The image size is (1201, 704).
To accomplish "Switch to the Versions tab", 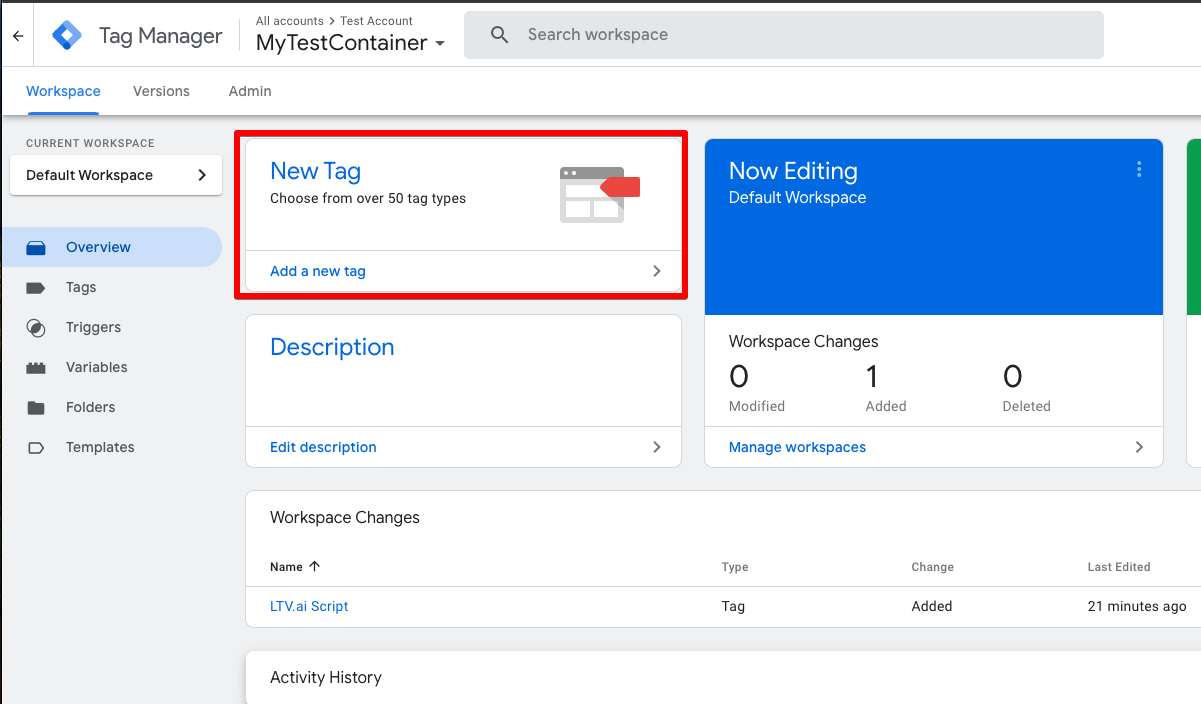I will pos(161,91).
